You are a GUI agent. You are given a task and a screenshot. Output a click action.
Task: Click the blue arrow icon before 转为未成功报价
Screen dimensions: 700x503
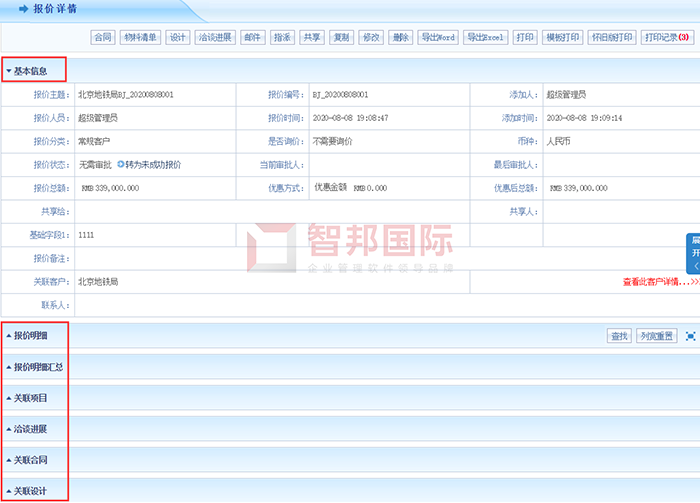click(x=121, y=164)
